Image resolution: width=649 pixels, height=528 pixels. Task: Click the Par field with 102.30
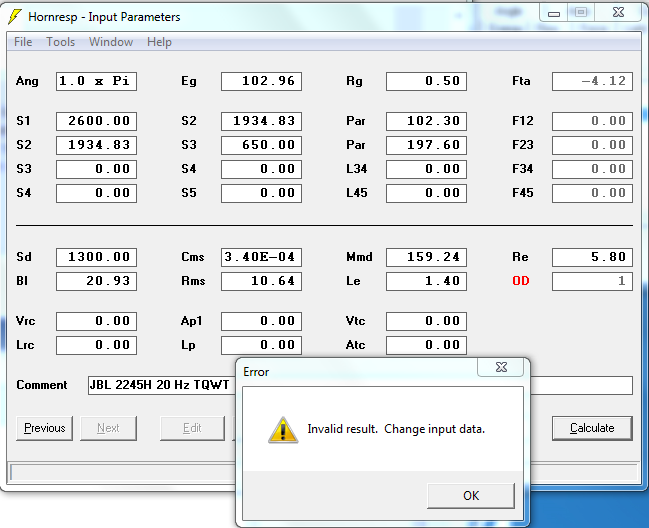tap(426, 121)
